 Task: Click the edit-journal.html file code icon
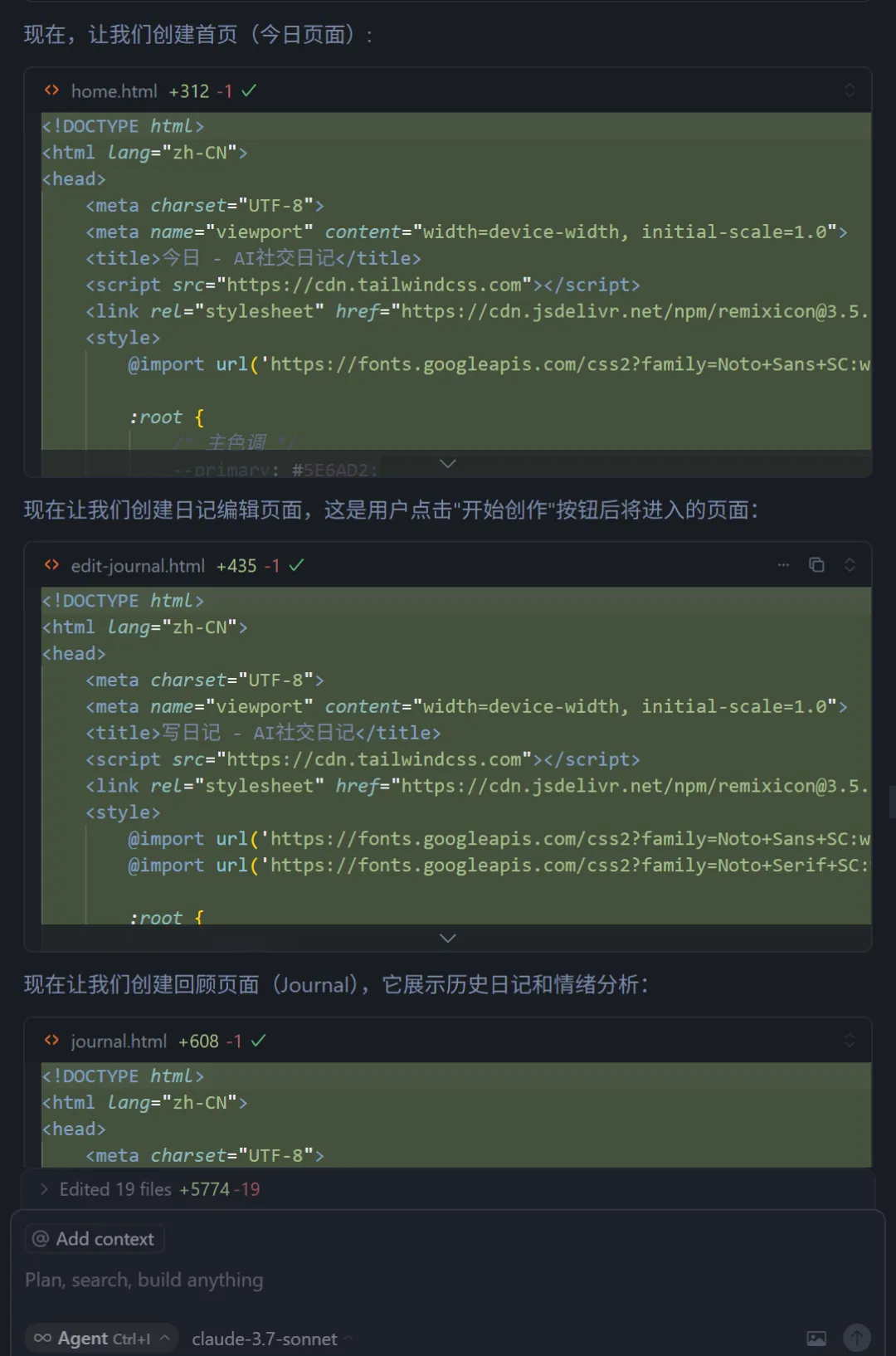click(x=51, y=565)
